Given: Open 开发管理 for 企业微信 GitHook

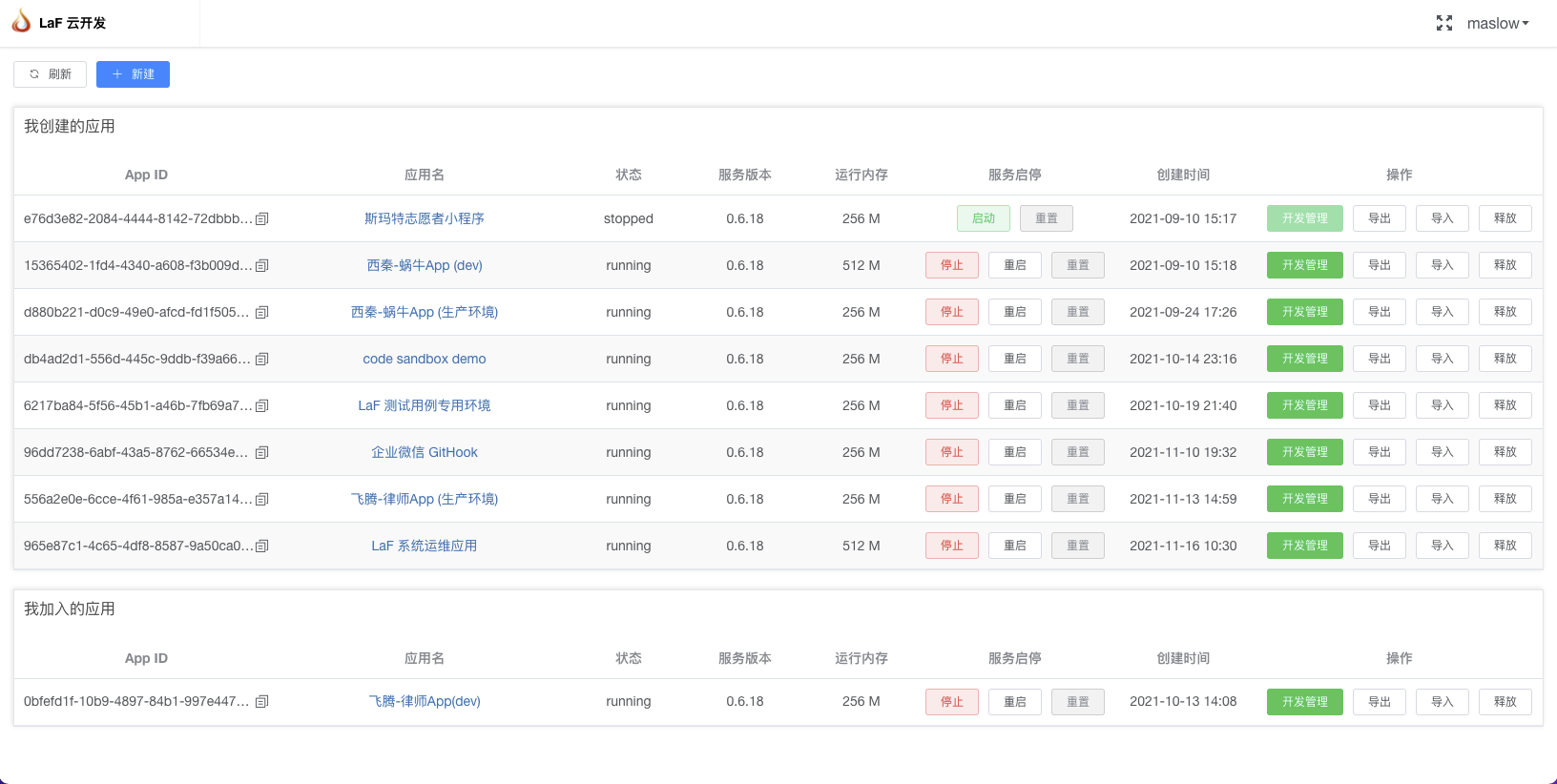Looking at the screenshot, I should pos(1304,452).
